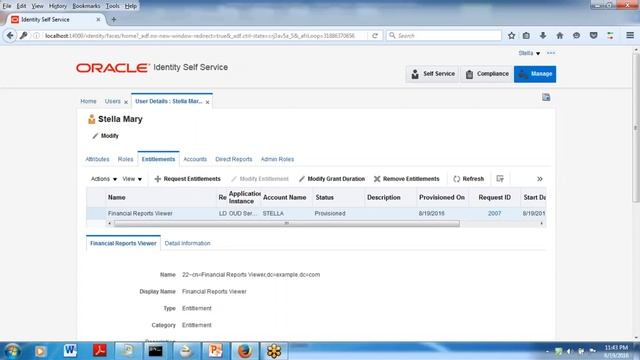Screen dimensions: 640x360
Task: Open the Pocket shield icon in toolbar
Action: pyautogui.click(x=593, y=36)
